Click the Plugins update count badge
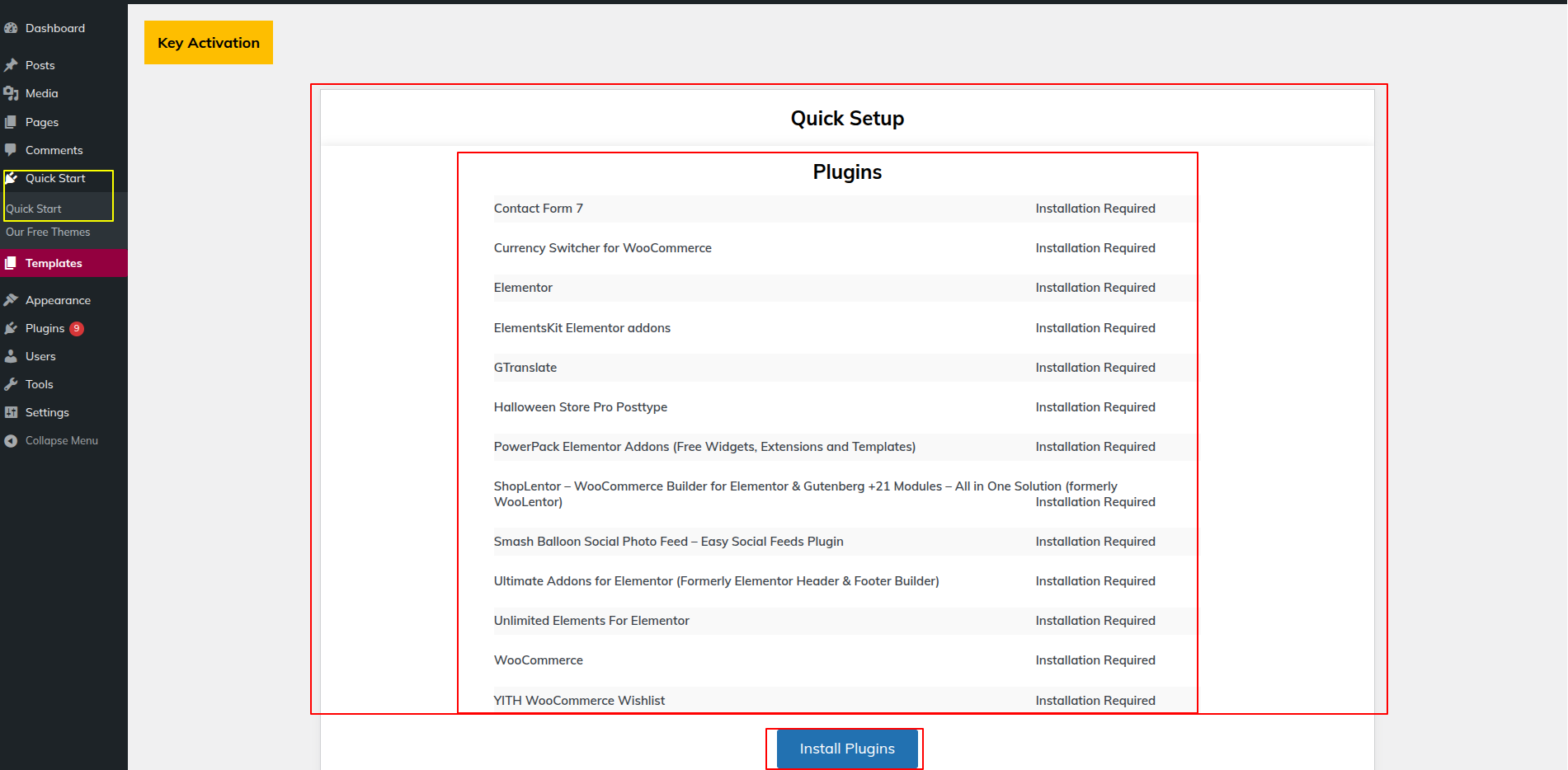 pos(77,328)
